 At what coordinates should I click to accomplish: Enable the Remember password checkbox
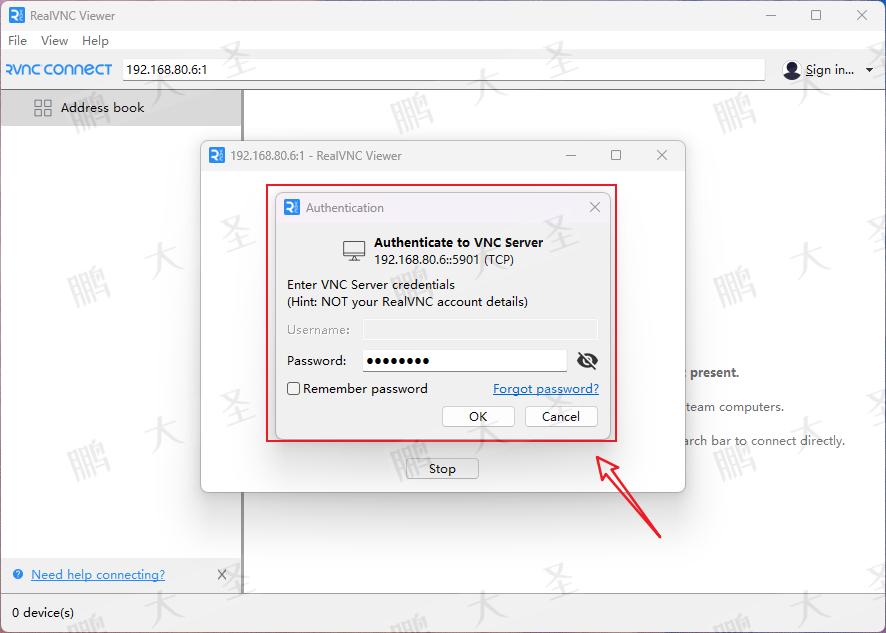[x=293, y=389]
